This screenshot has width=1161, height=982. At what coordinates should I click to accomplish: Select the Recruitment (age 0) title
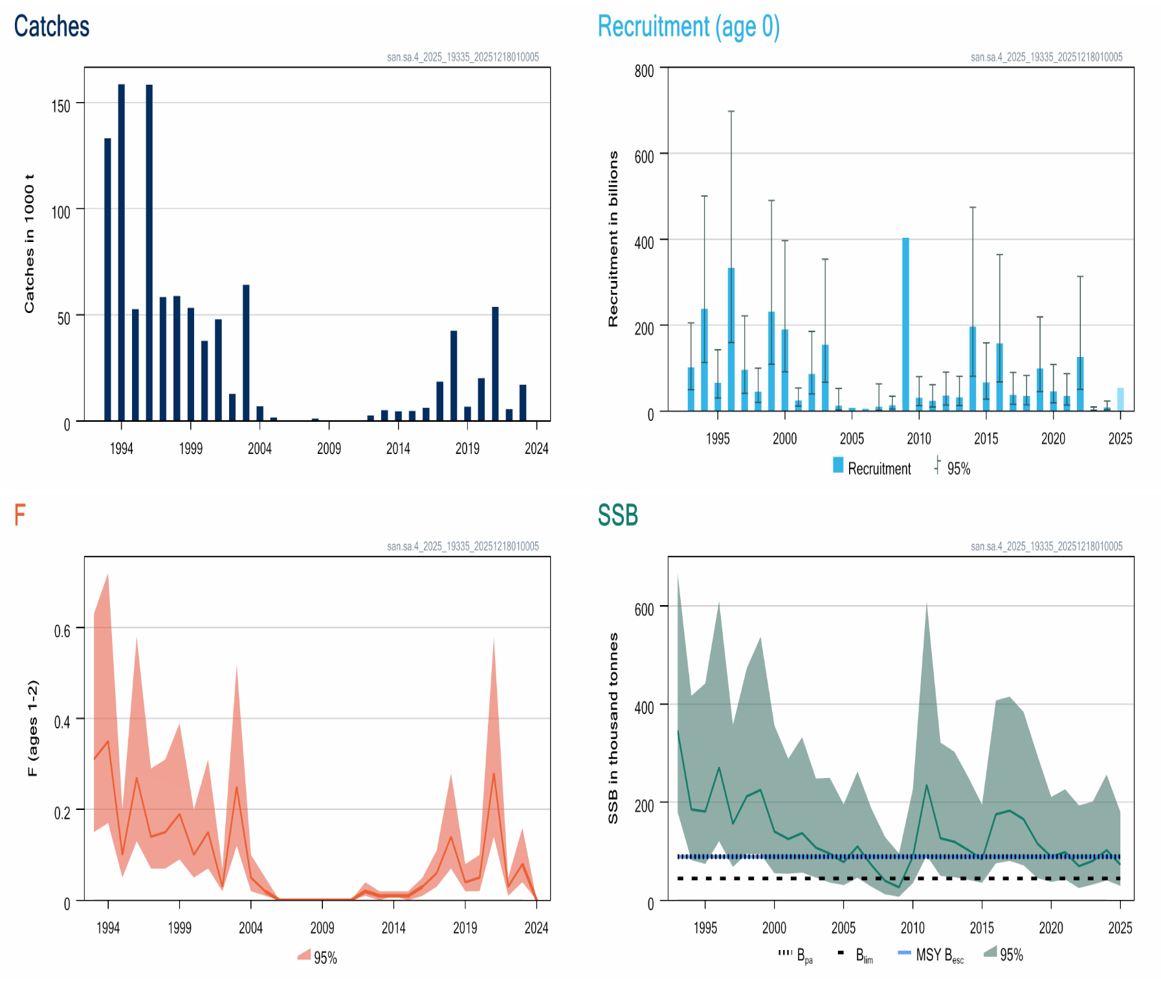click(688, 27)
